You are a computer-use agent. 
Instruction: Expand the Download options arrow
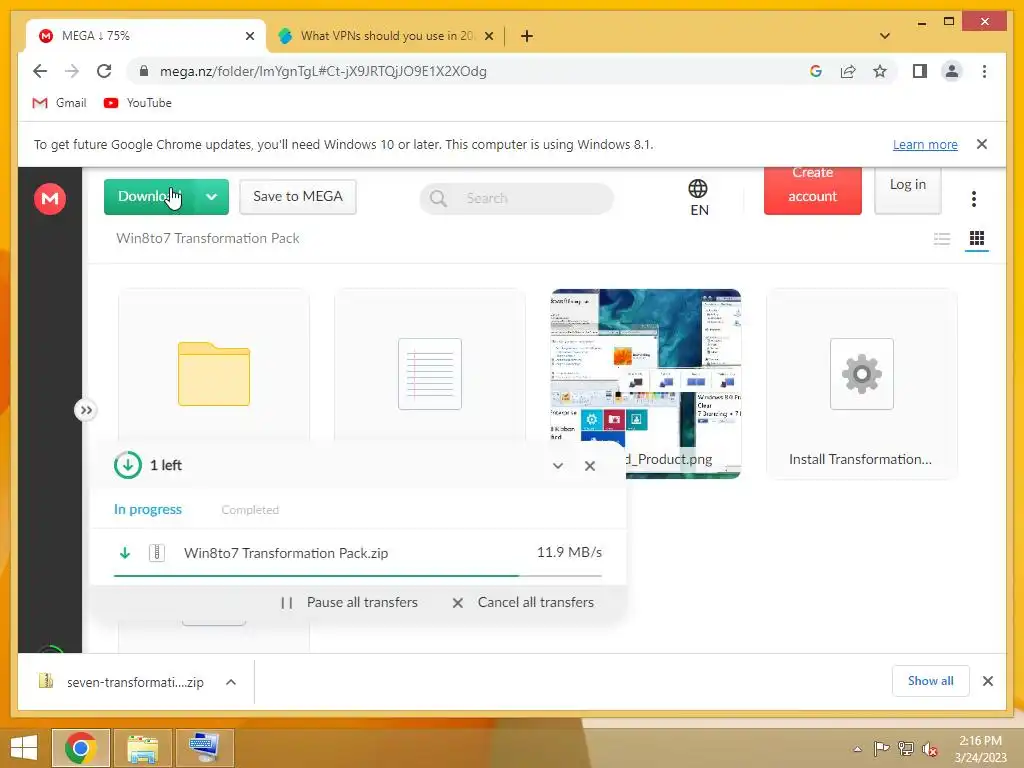[212, 197]
